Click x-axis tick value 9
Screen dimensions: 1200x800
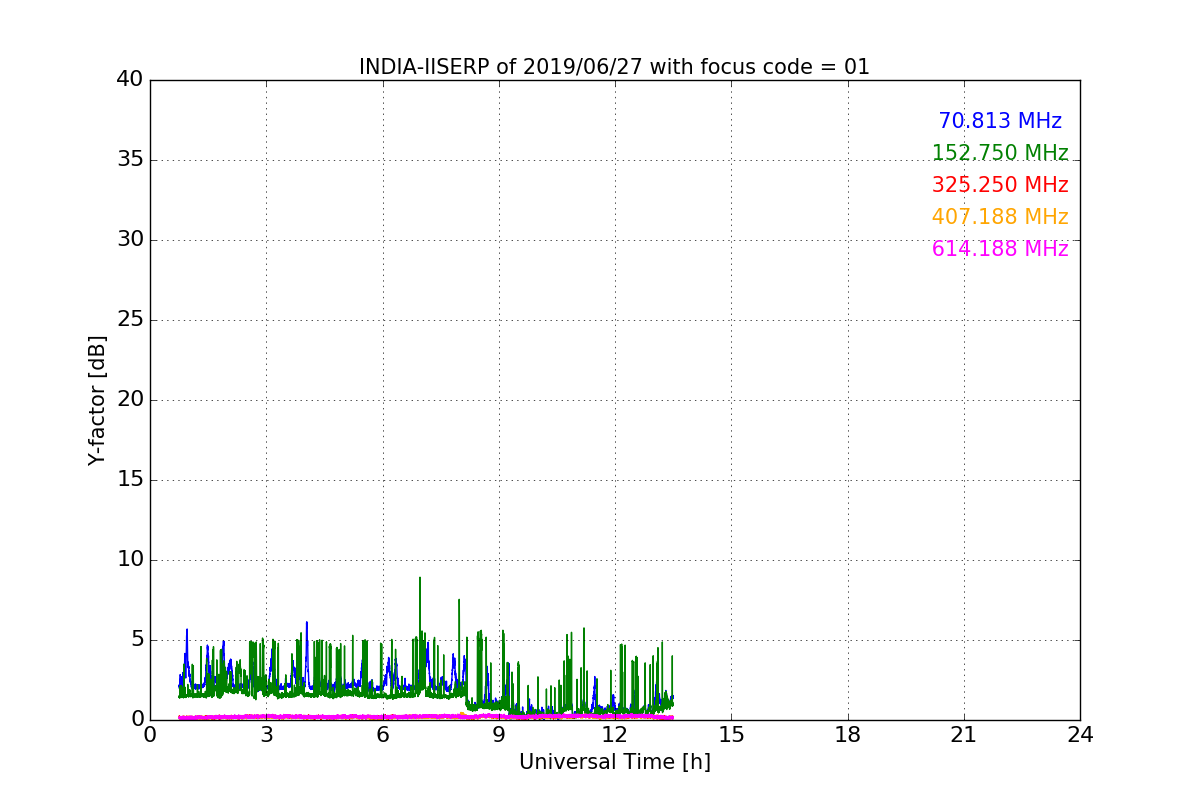tap(499, 735)
